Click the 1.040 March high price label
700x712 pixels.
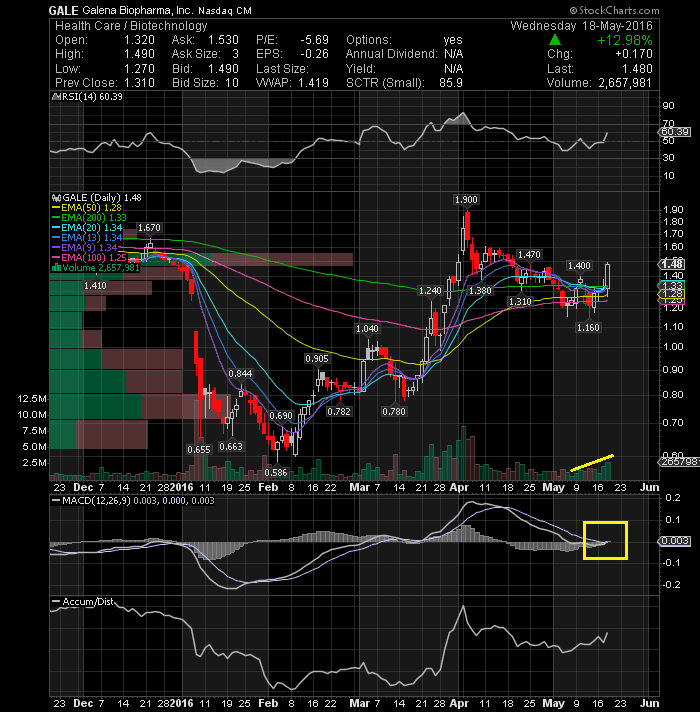[367, 328]
